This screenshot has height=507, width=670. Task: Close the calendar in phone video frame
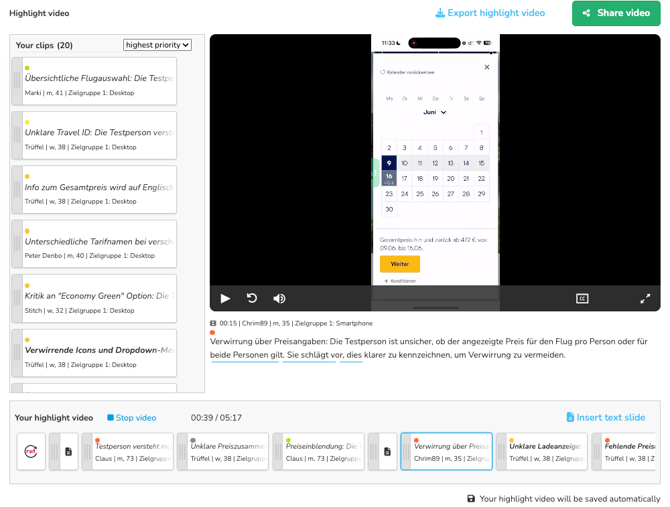tap(487, 67)
